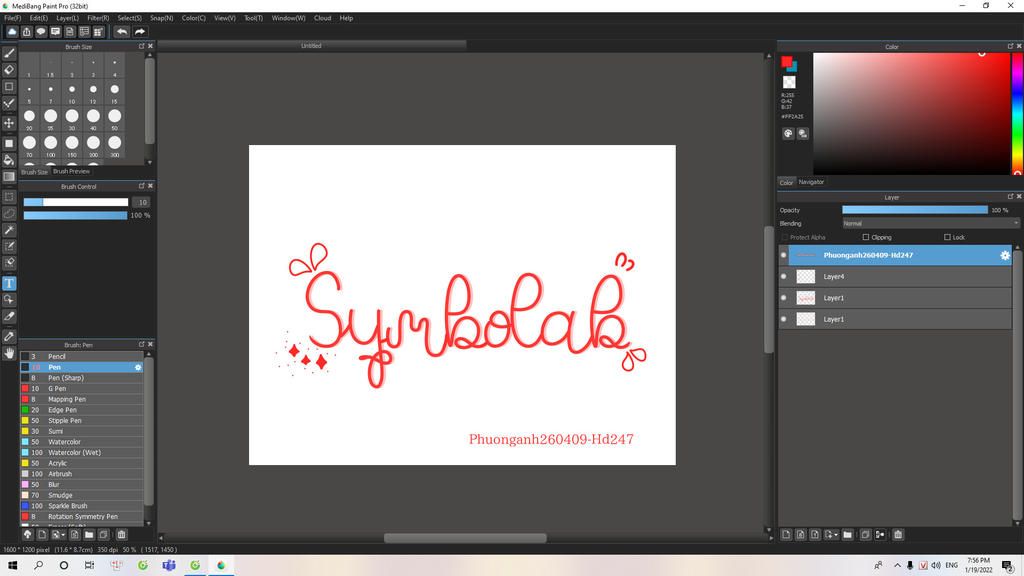Select the Bucket fill tool

(x=9, y=160)
